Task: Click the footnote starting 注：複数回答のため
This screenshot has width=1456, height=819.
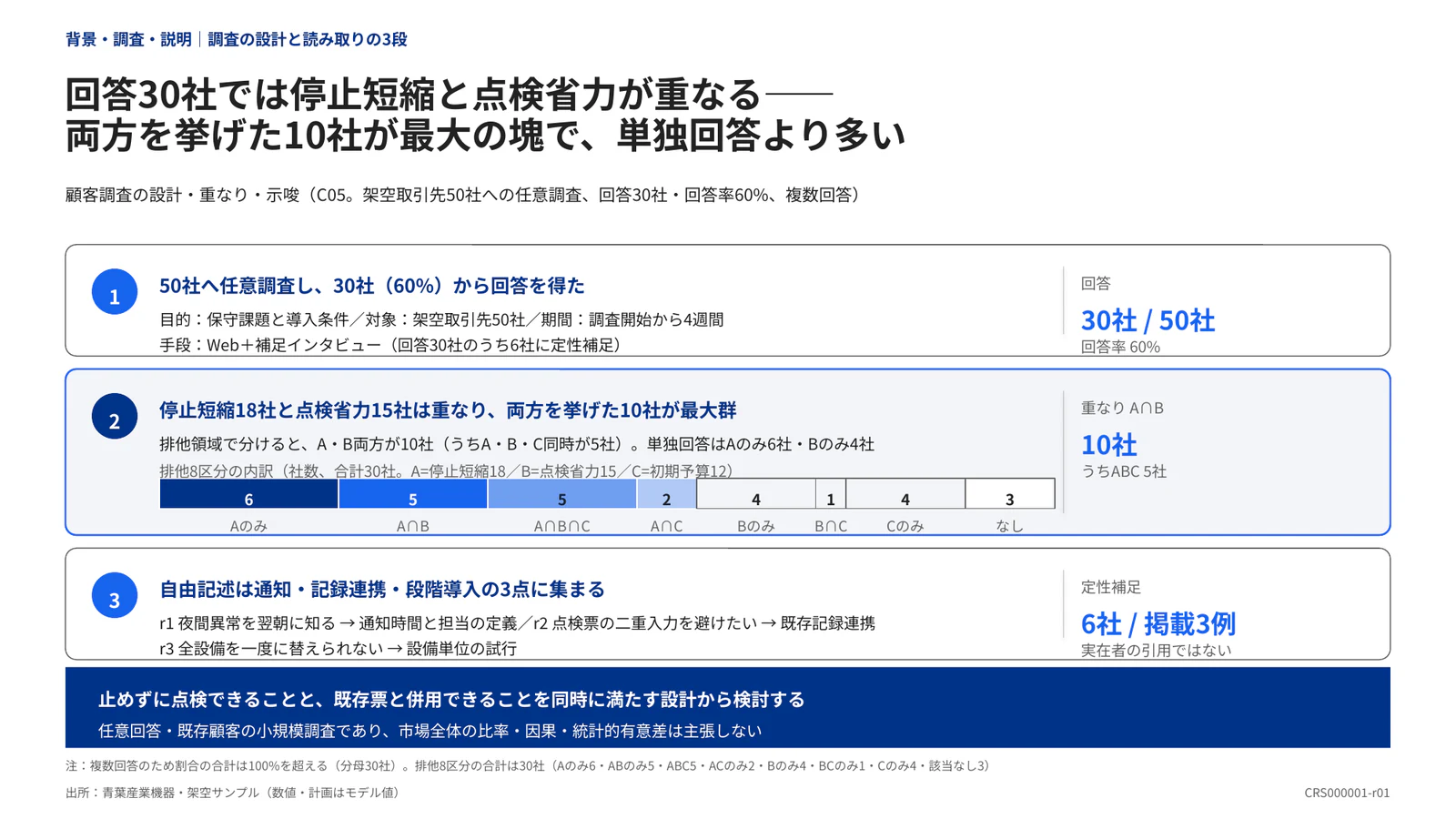Action: click(528, 765)
